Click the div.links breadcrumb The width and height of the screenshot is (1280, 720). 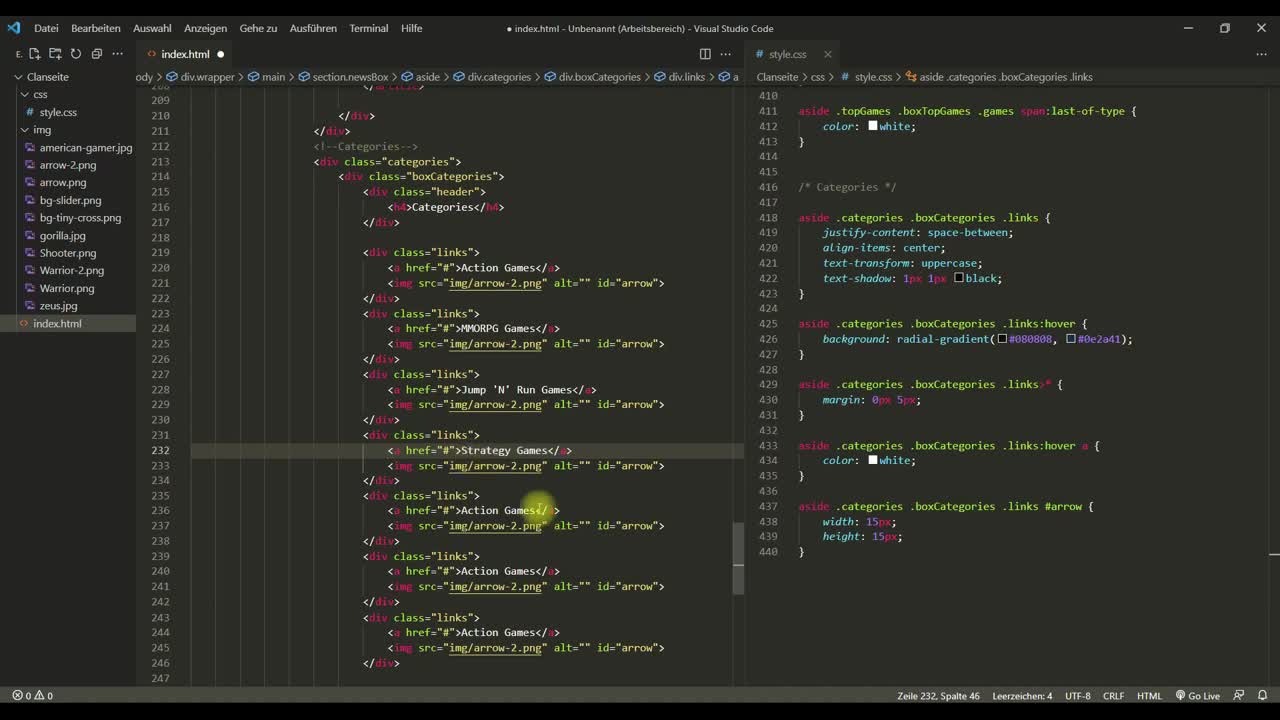coord(686,77)
